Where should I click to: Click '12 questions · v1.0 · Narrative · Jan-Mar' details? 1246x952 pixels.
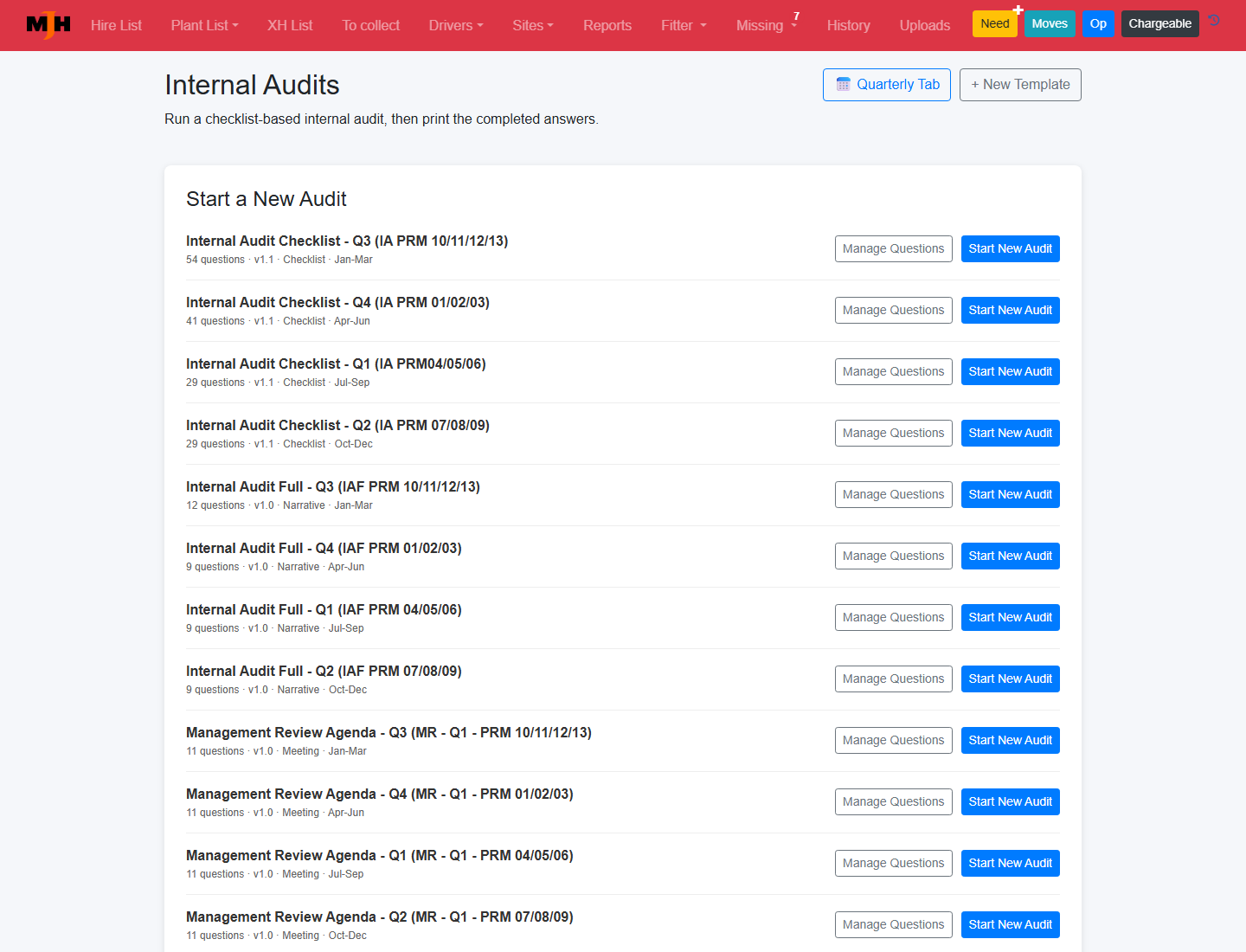[279, 505]
